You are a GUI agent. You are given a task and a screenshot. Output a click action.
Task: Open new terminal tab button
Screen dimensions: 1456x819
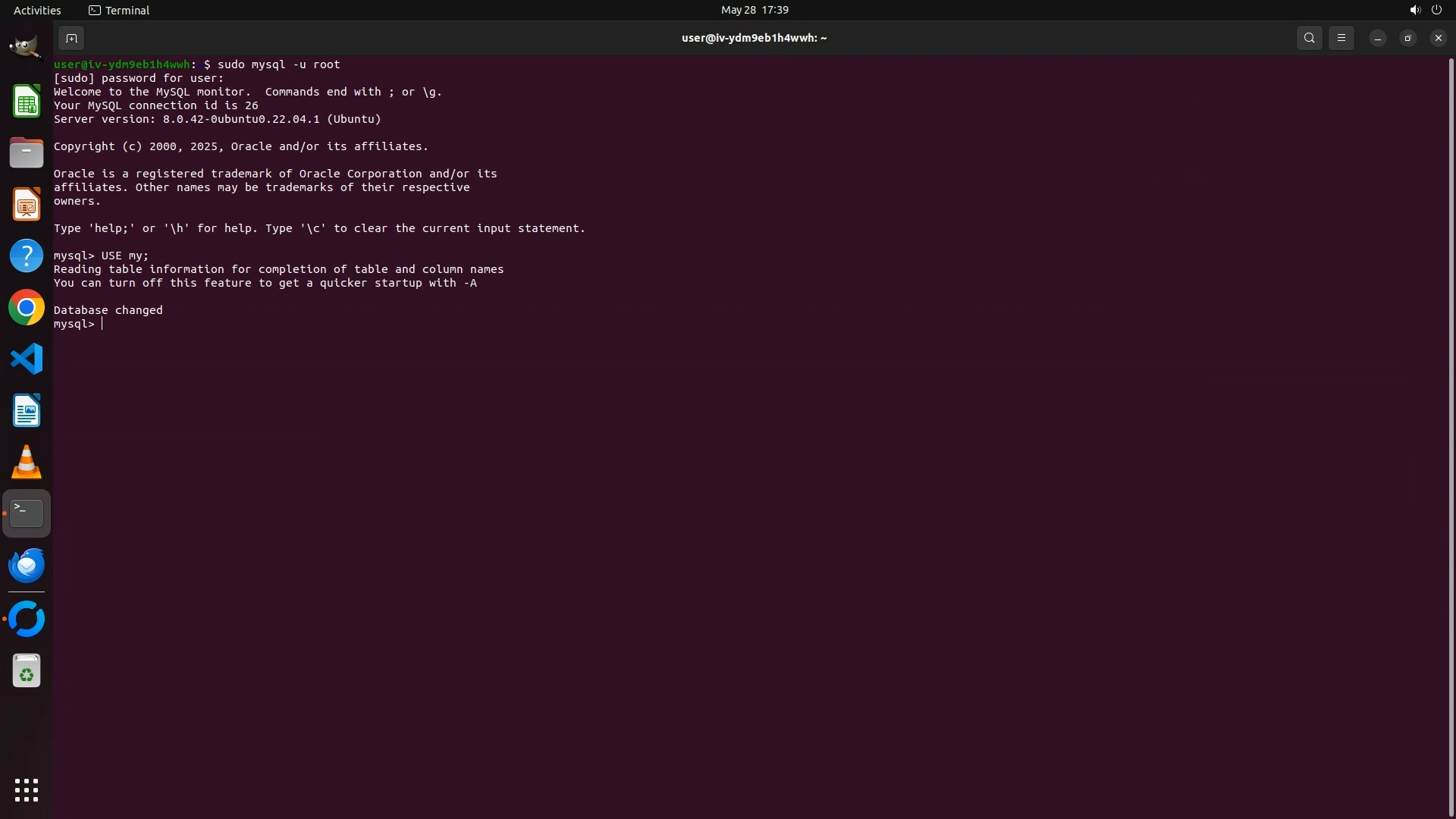point(71,38)
